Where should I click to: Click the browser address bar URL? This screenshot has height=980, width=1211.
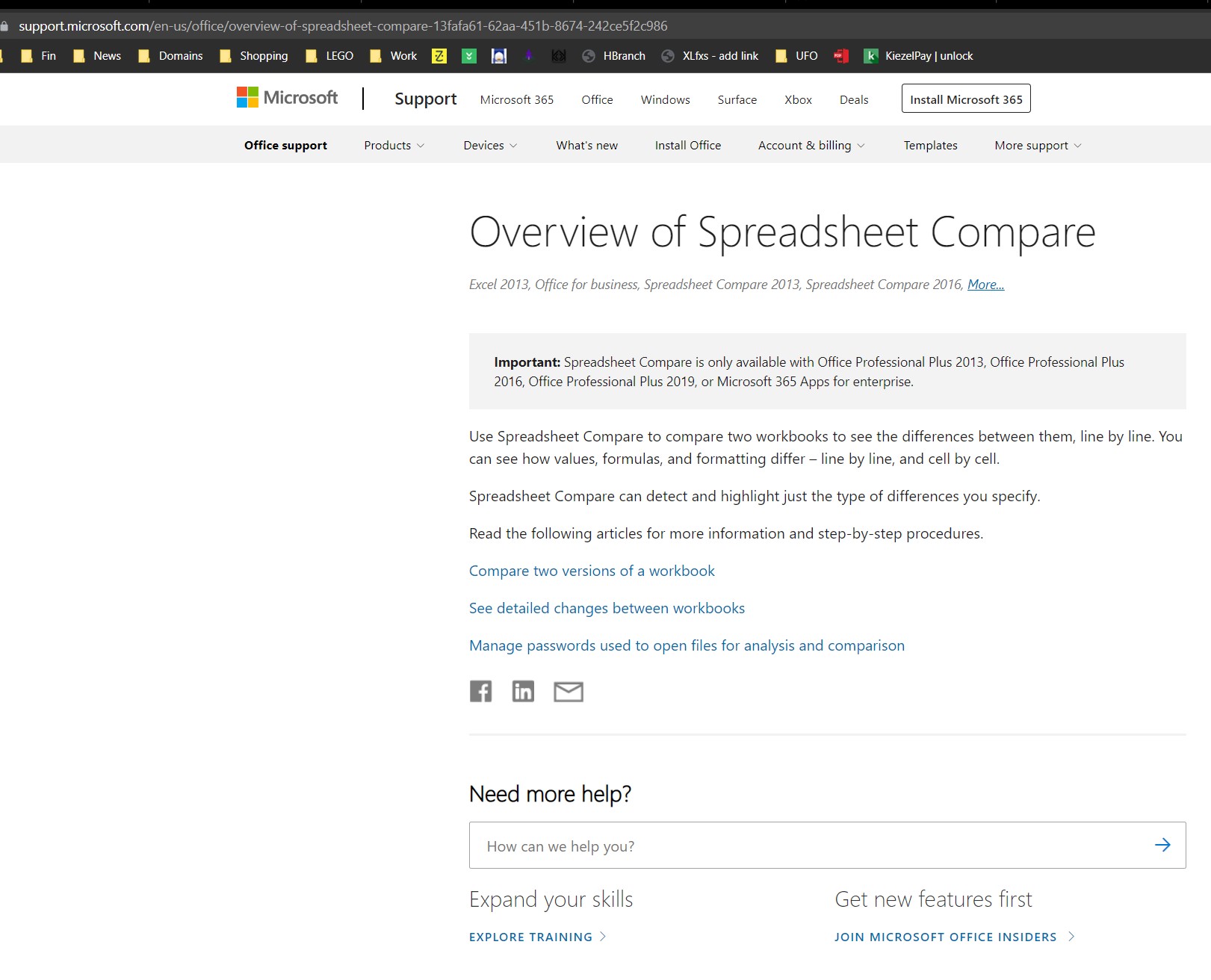pos(343,26)
